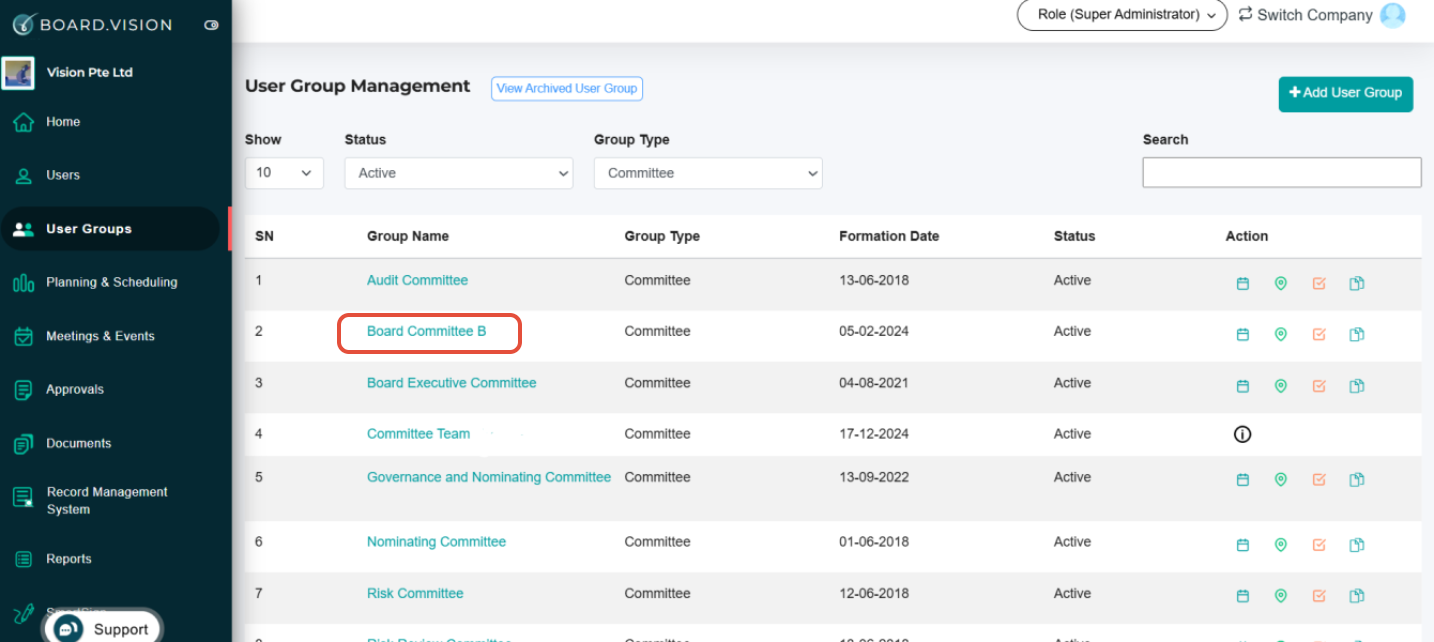The image size is (1434, 642).
Task: Open the user profile avatar
Action: (1393, 15)
